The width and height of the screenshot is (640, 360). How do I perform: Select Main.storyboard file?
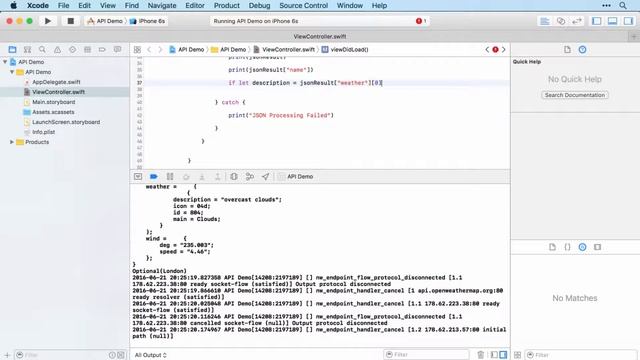point(53,102)
